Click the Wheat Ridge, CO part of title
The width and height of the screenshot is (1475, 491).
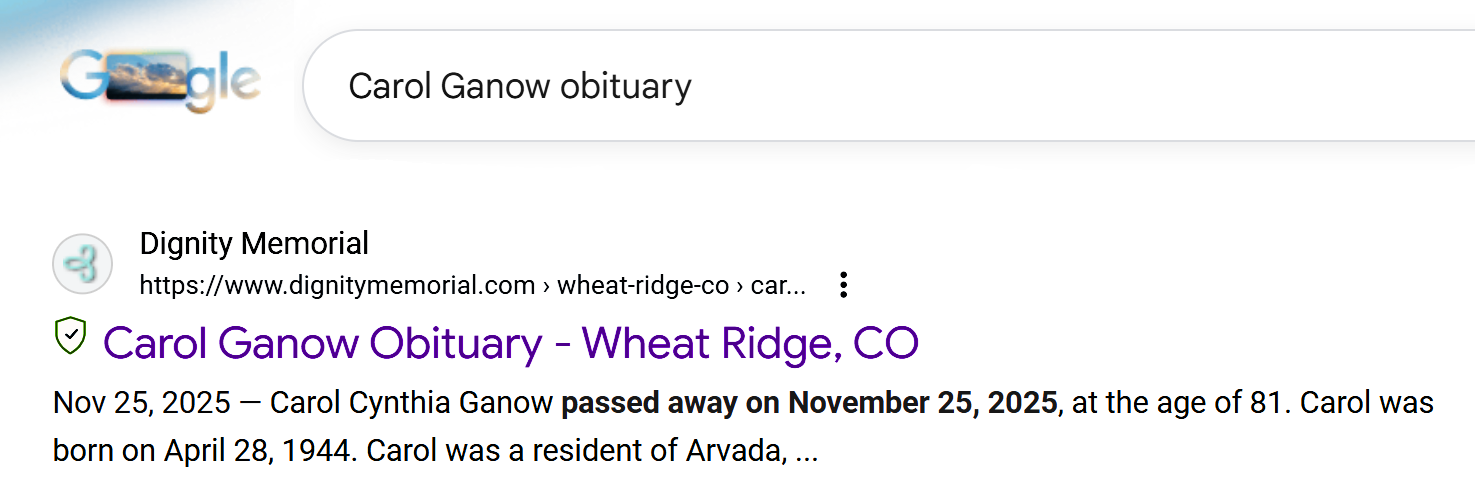pyautogui.click(x=750, y=343)
